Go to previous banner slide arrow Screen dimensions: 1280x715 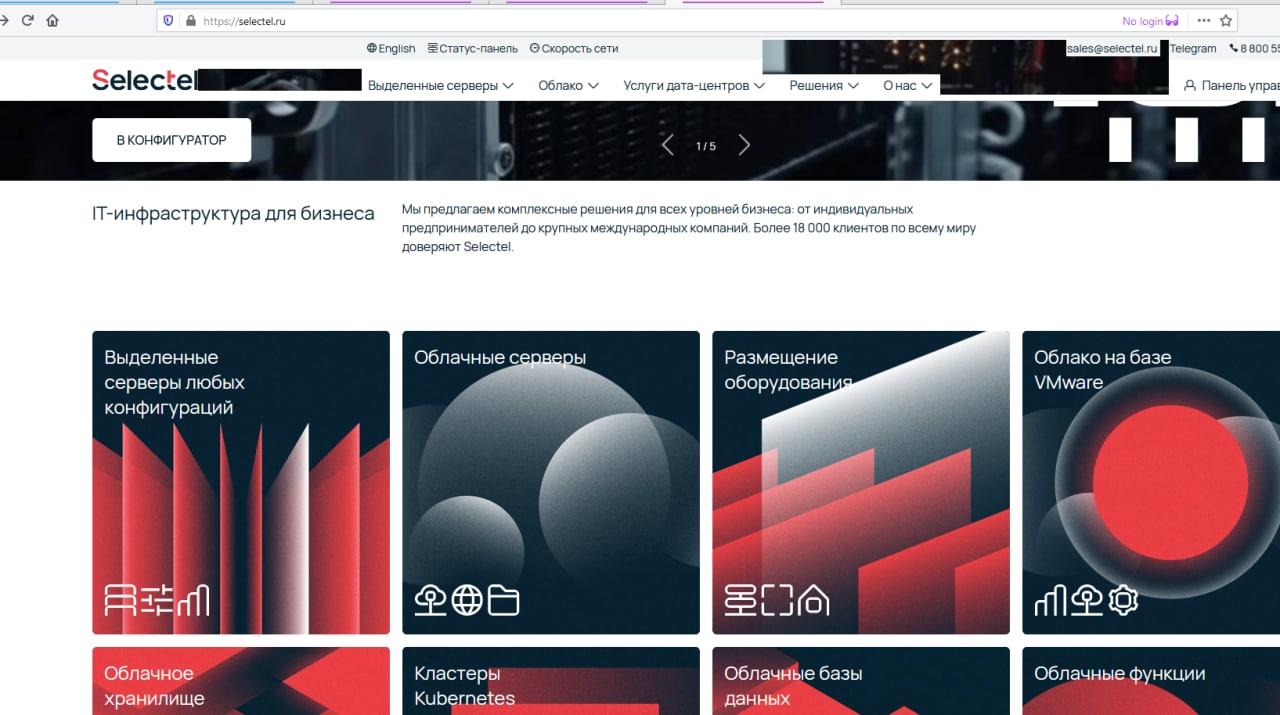click(x=668, y=146)
